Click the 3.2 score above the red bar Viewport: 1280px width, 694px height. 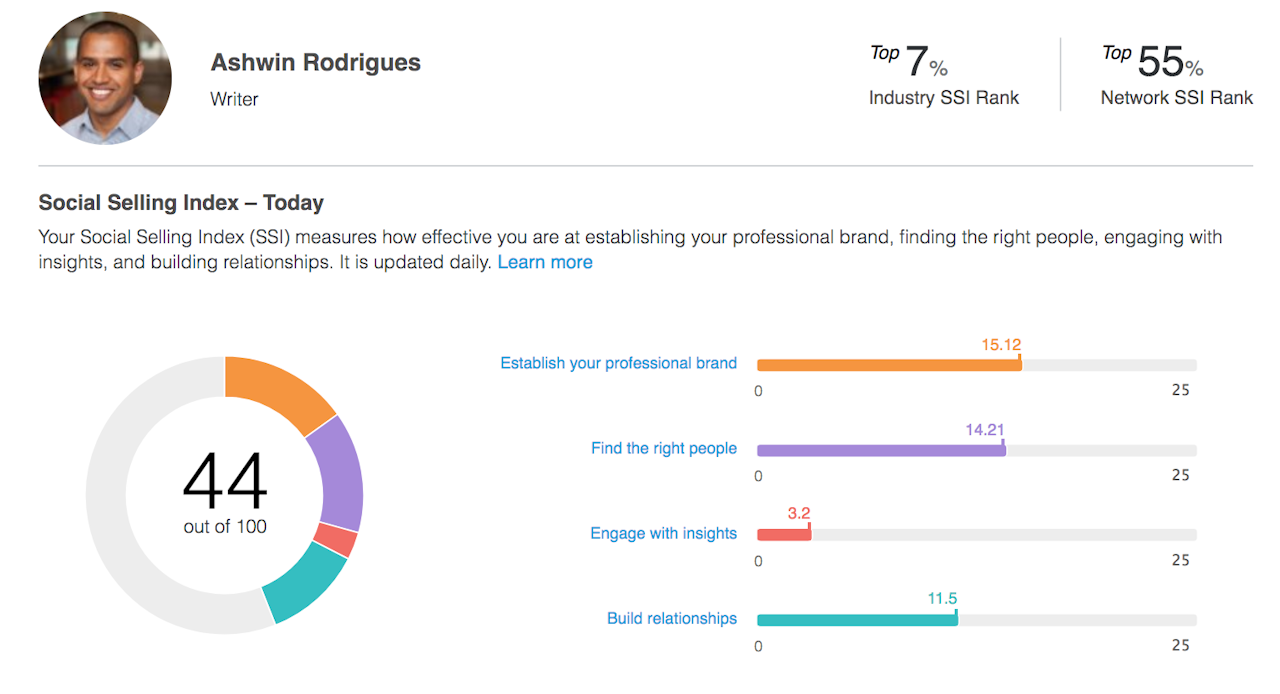pyautogui.click(x=798, y=512)
